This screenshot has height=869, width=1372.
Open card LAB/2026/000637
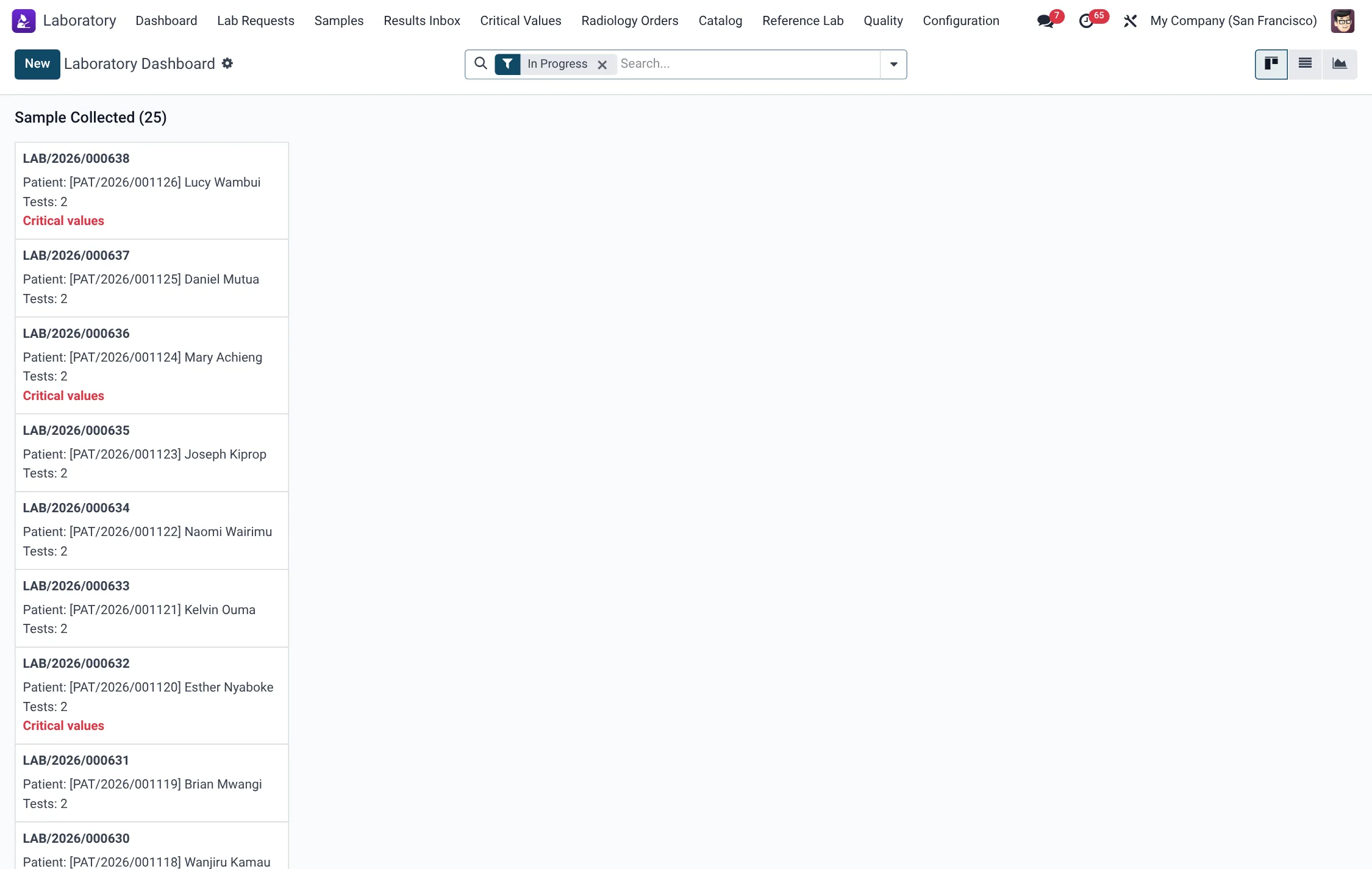(152, 278)
